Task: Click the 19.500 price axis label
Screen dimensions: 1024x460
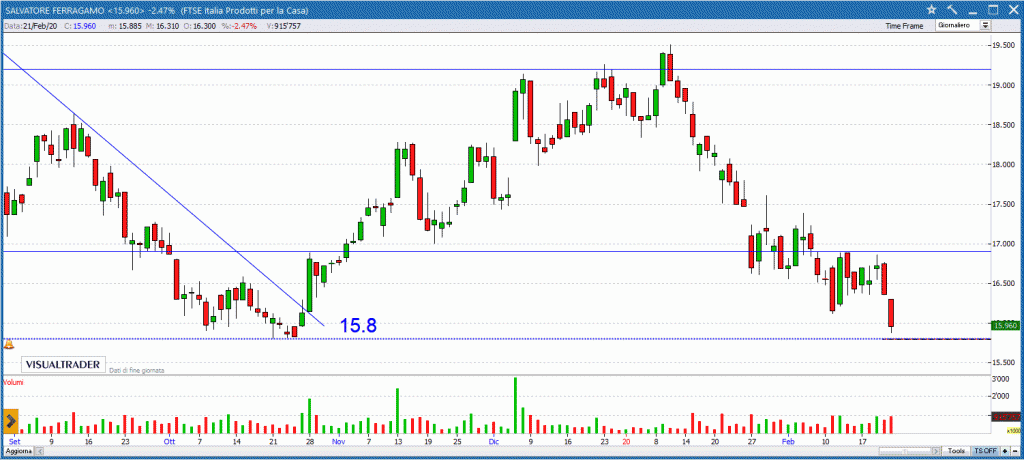Action: (1004, 46)
